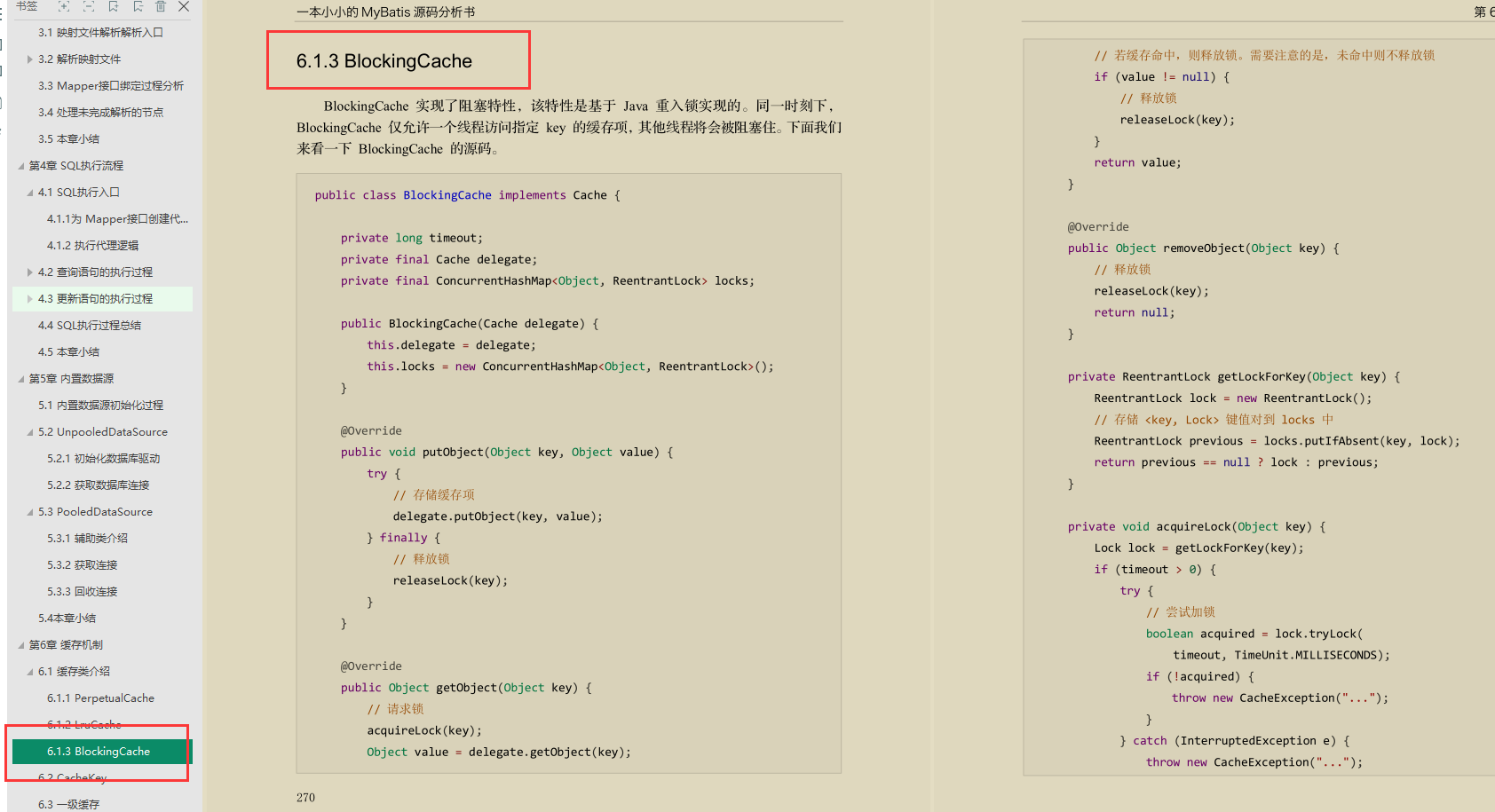
Task: Open 6.1.1 PerpetualCache bookmark
Action: [100, 698]
